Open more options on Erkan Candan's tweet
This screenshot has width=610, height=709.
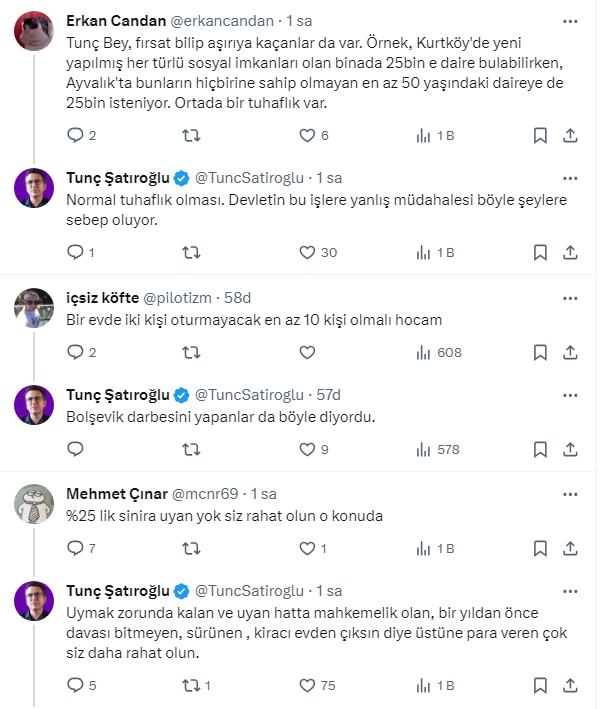pos(570,20)
